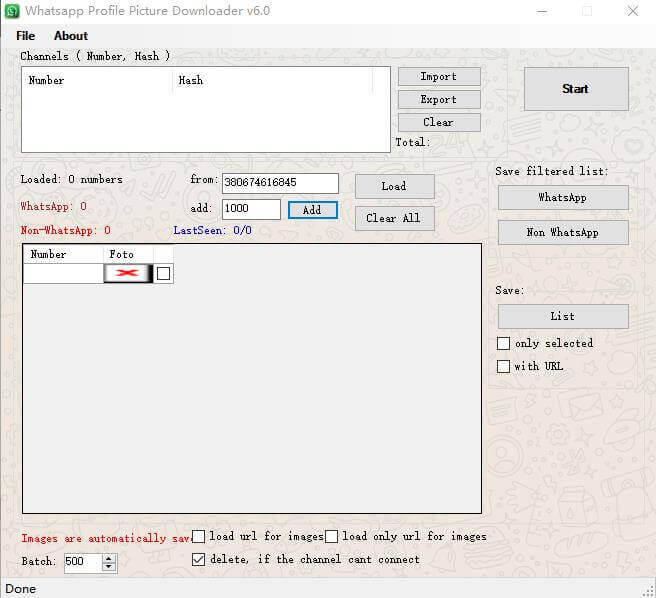Click the LastSeen: 0/0 label
Screen dimensions: 656x598
pyautogui.click(x=213, y=230)
